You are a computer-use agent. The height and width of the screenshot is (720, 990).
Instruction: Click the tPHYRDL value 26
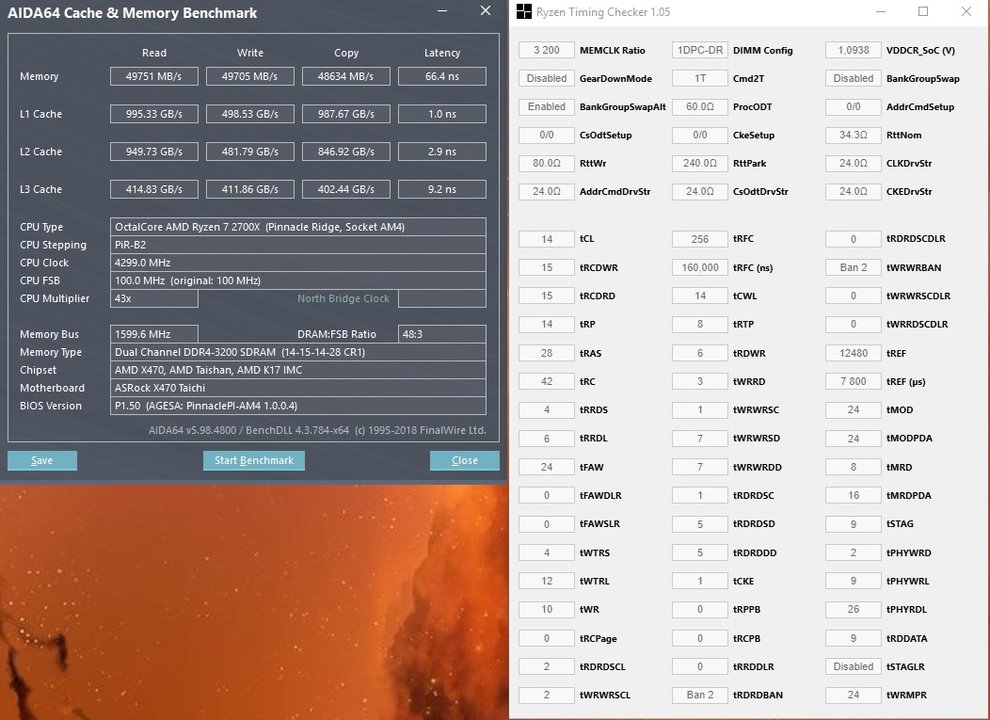pyautogui.click(x=853, y=609)
